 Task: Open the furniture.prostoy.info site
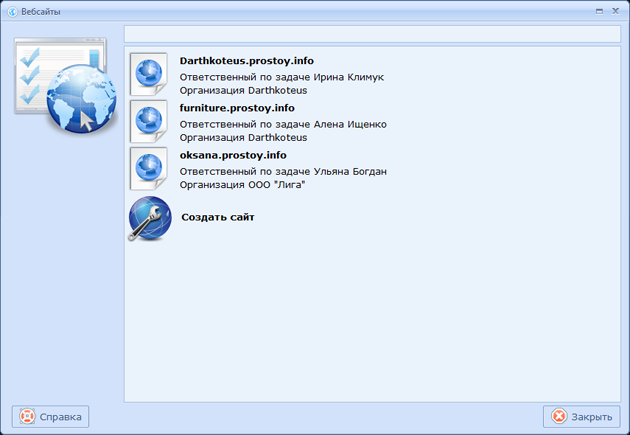click(x=237, y=108)
